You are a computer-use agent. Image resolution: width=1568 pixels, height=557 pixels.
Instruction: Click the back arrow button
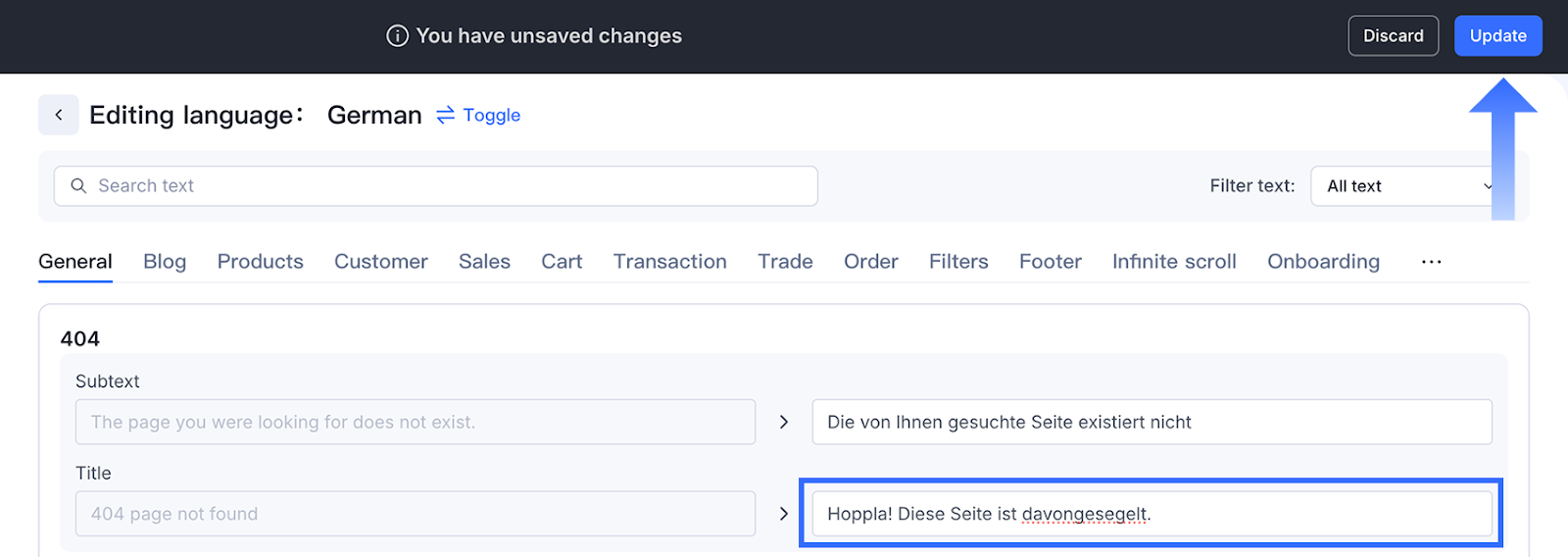(x=59, y=115)
